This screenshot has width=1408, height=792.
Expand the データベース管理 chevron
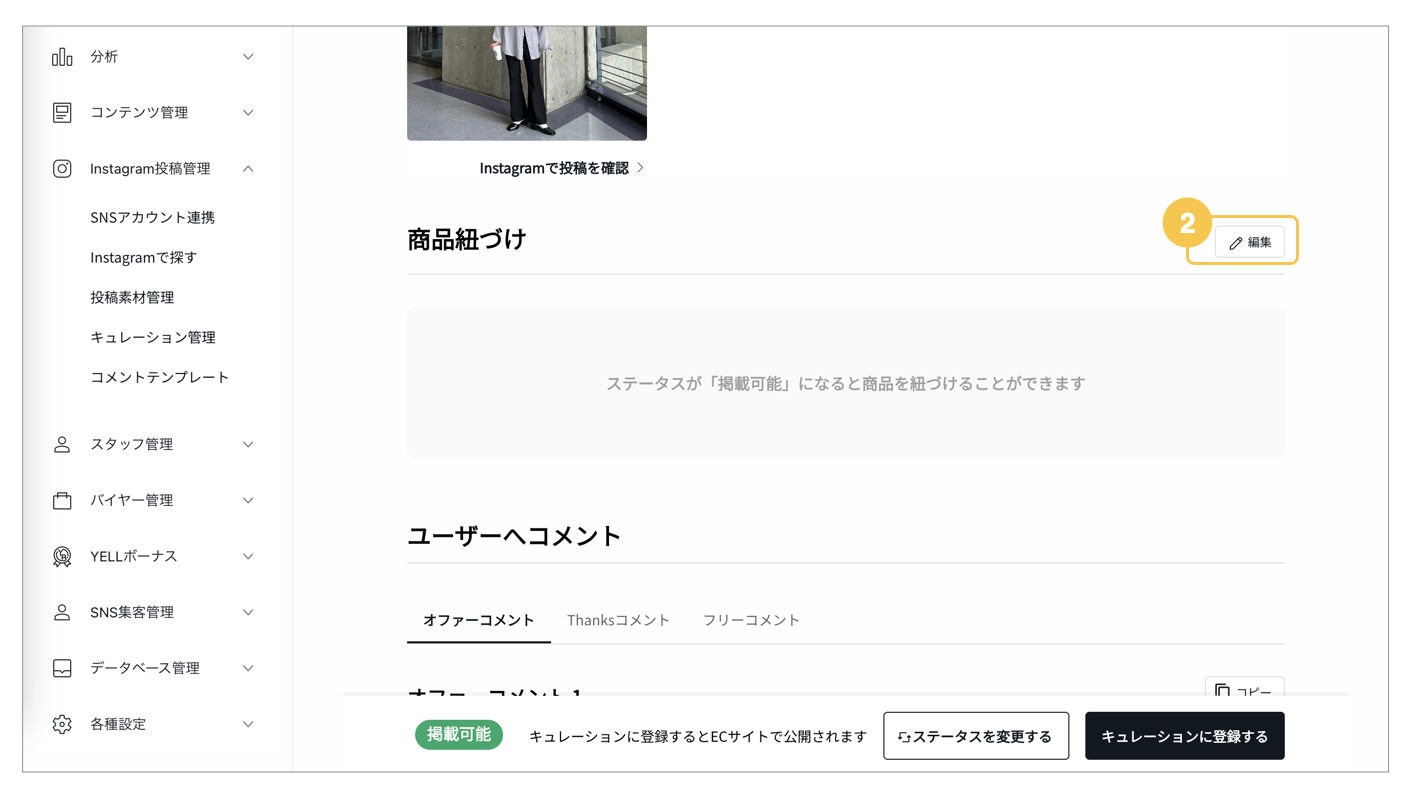[x=248, y=668]
